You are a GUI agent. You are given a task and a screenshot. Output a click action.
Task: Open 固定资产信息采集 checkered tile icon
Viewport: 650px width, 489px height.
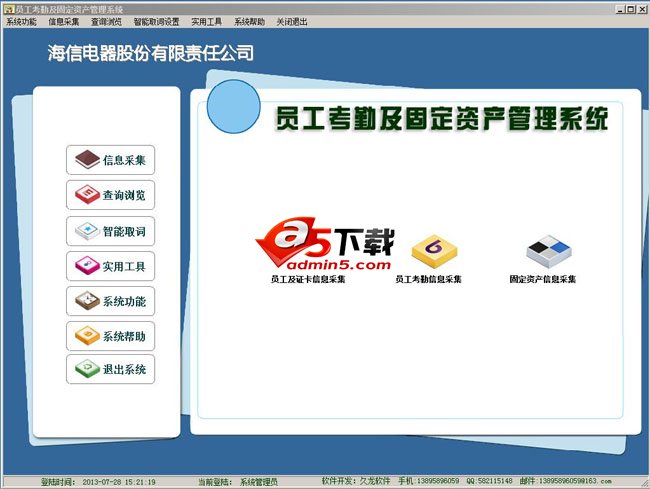[x=548, y=251]
